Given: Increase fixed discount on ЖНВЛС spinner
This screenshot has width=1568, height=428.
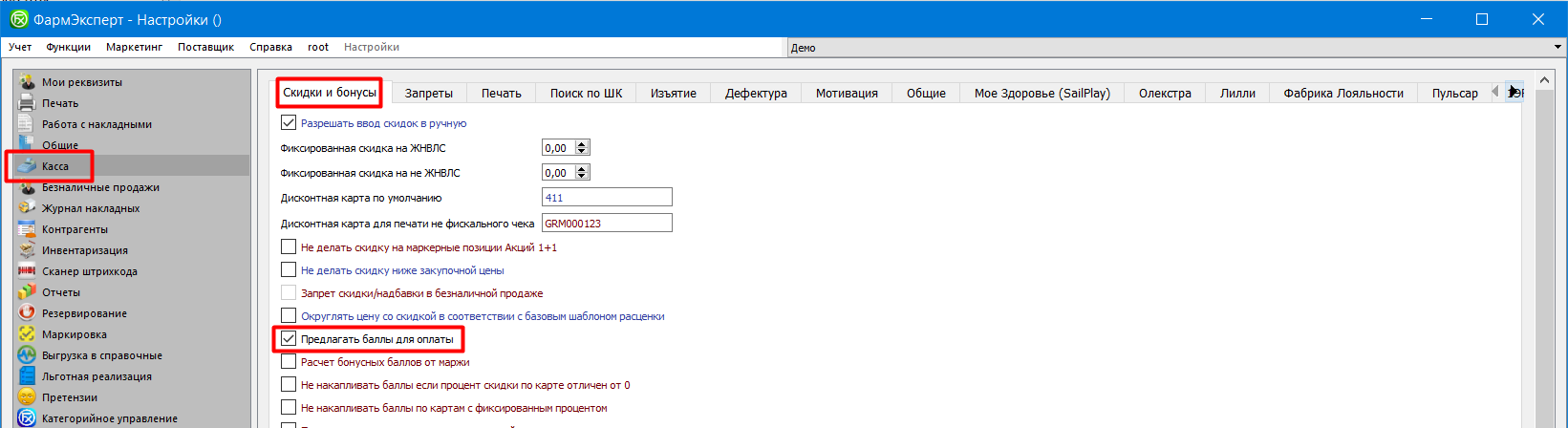Looking at the screenshot, I should pos(583,144).
